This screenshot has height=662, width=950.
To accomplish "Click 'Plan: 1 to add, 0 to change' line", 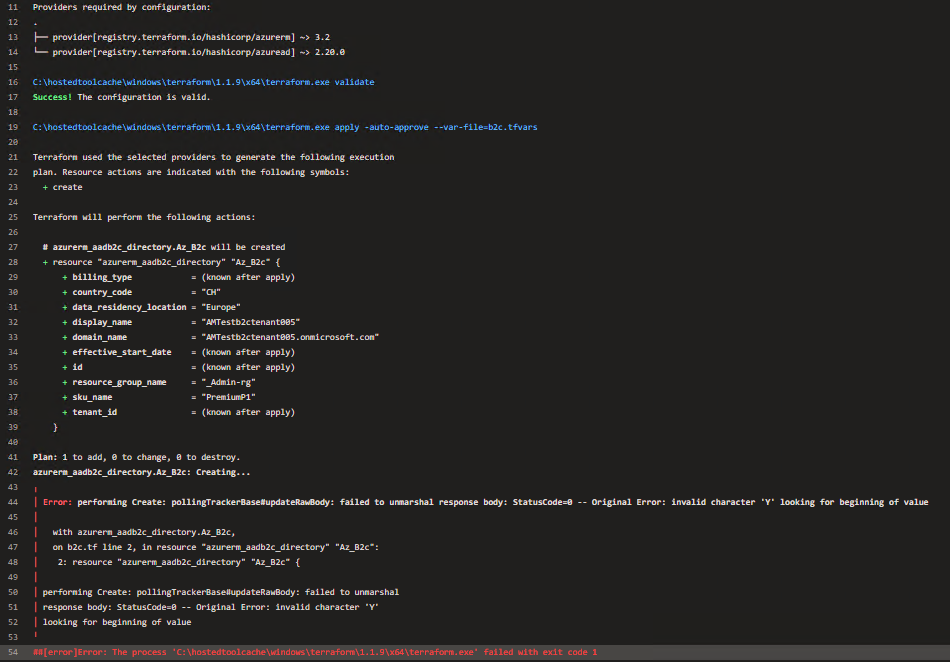I will click(136, 457).
